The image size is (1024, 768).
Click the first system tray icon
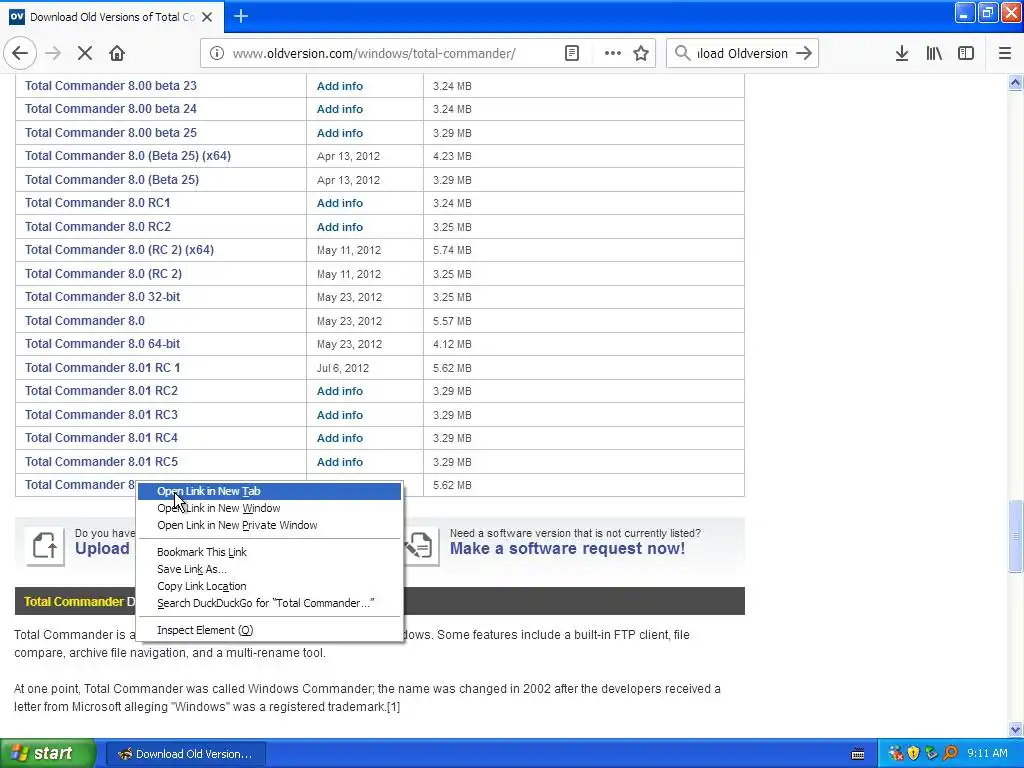pyautogui.click(x=896, y=754)
